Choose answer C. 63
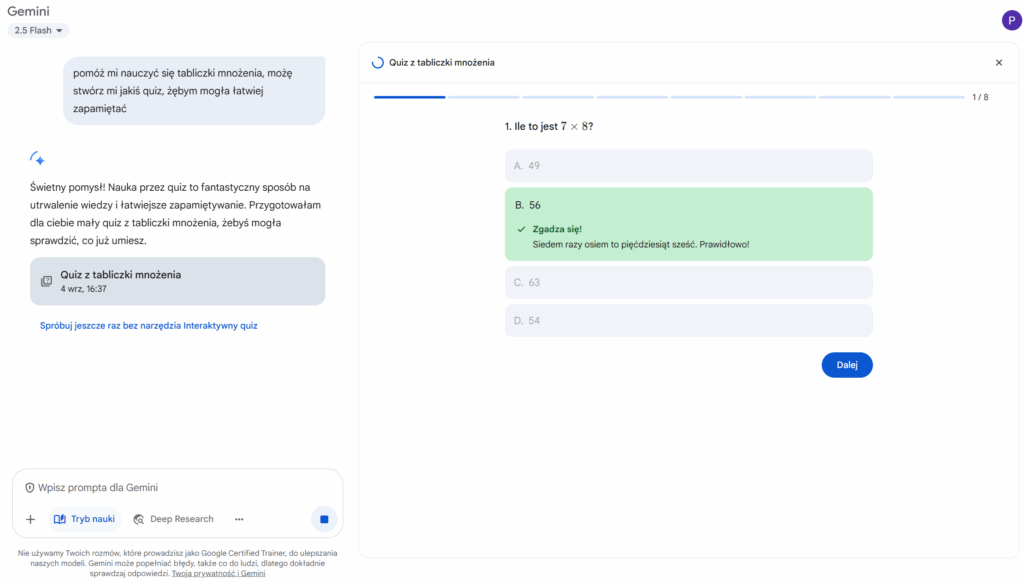 (688, 283)
